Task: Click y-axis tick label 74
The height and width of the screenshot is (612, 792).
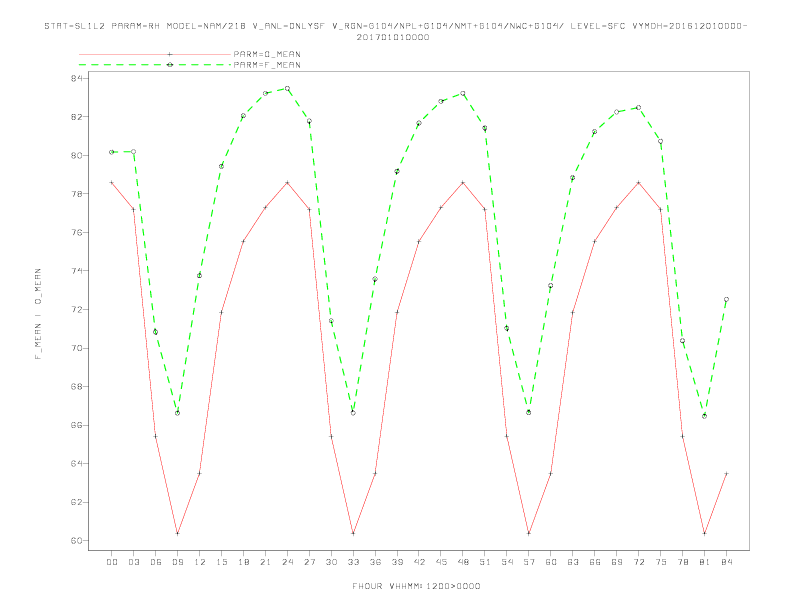Action: (76, 271)
